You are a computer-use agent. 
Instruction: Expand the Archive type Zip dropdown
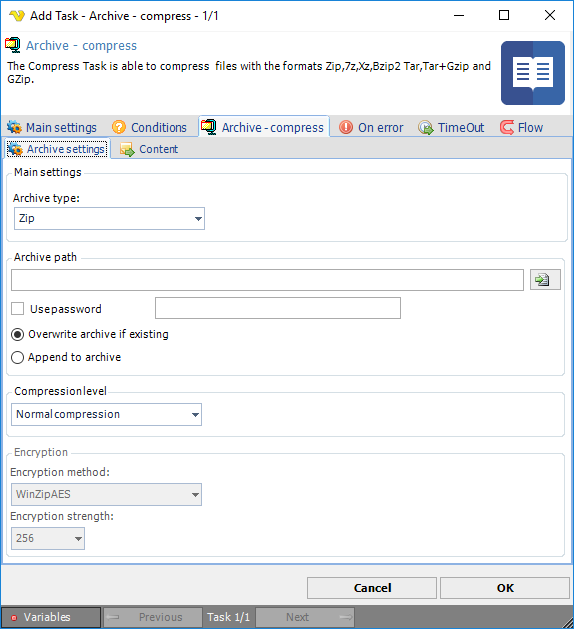coord(109,219)
